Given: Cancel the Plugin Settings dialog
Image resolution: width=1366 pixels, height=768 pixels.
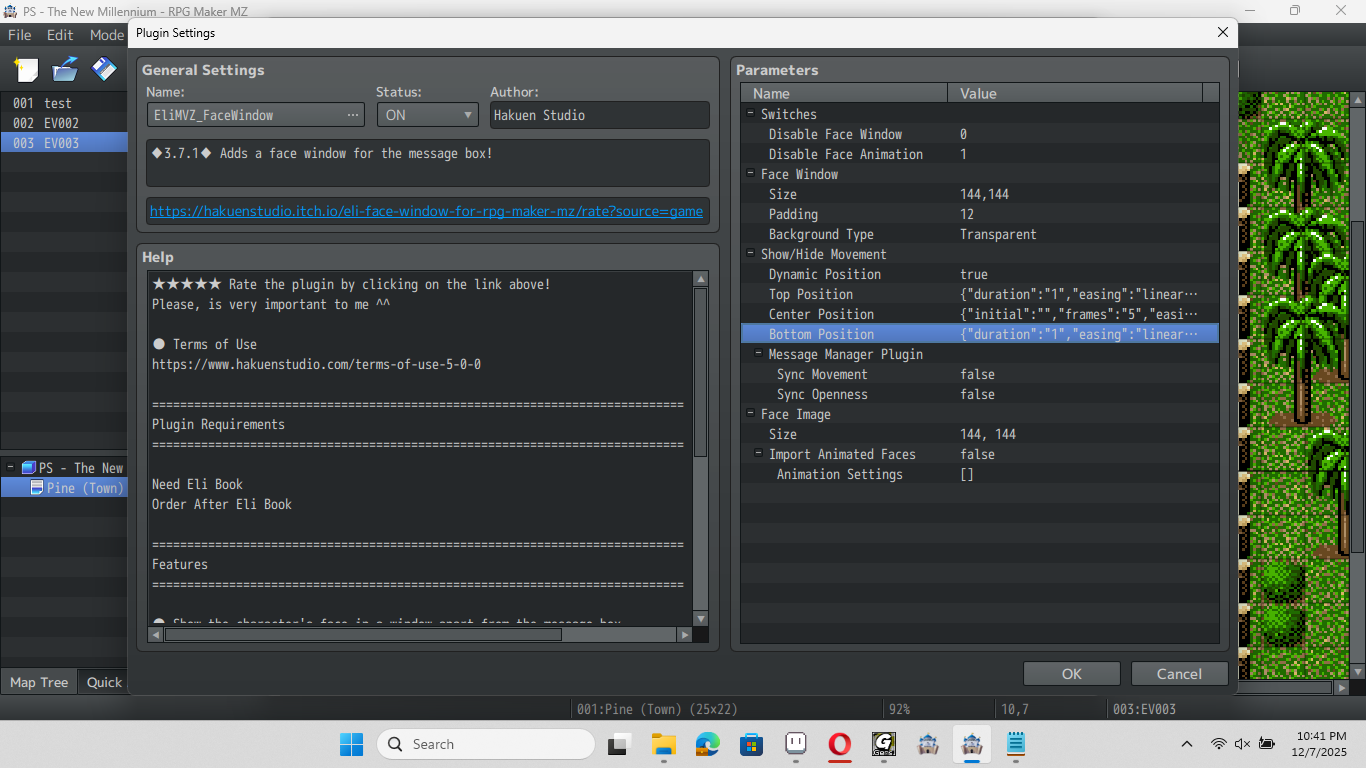Looking at the screenshot, I should 1179,674.
